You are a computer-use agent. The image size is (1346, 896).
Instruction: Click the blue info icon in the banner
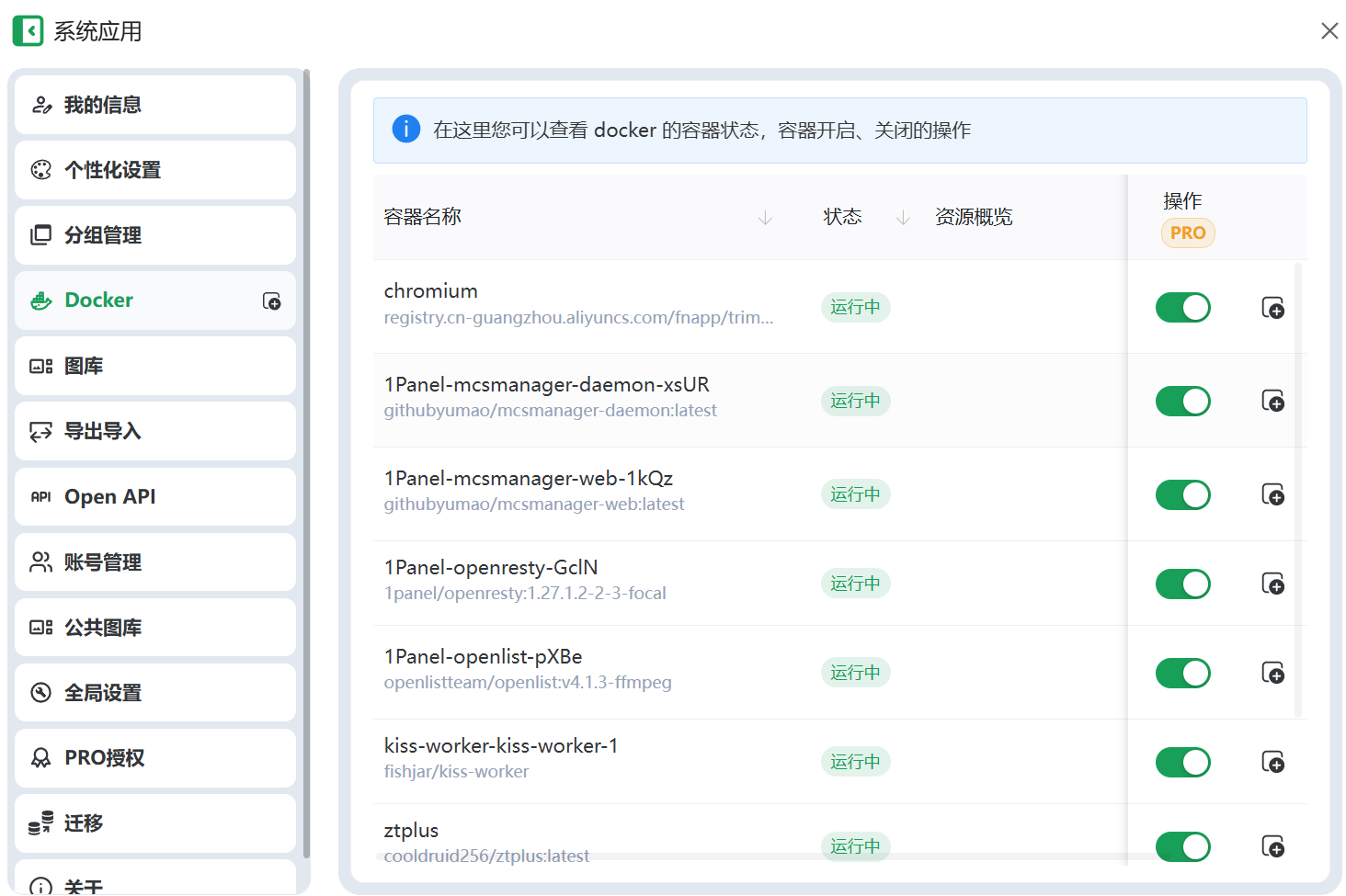point(406,129)
